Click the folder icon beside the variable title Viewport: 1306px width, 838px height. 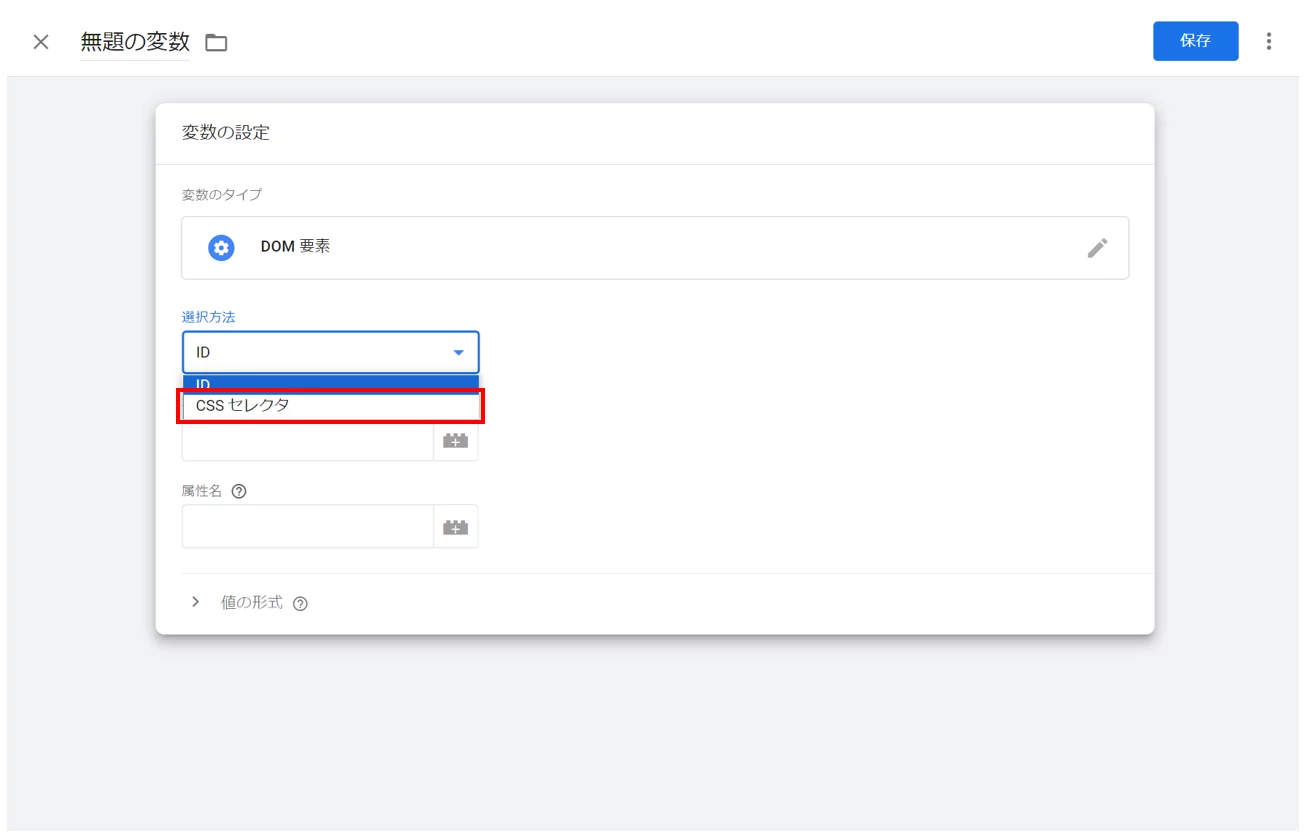[x=216, y=42]
